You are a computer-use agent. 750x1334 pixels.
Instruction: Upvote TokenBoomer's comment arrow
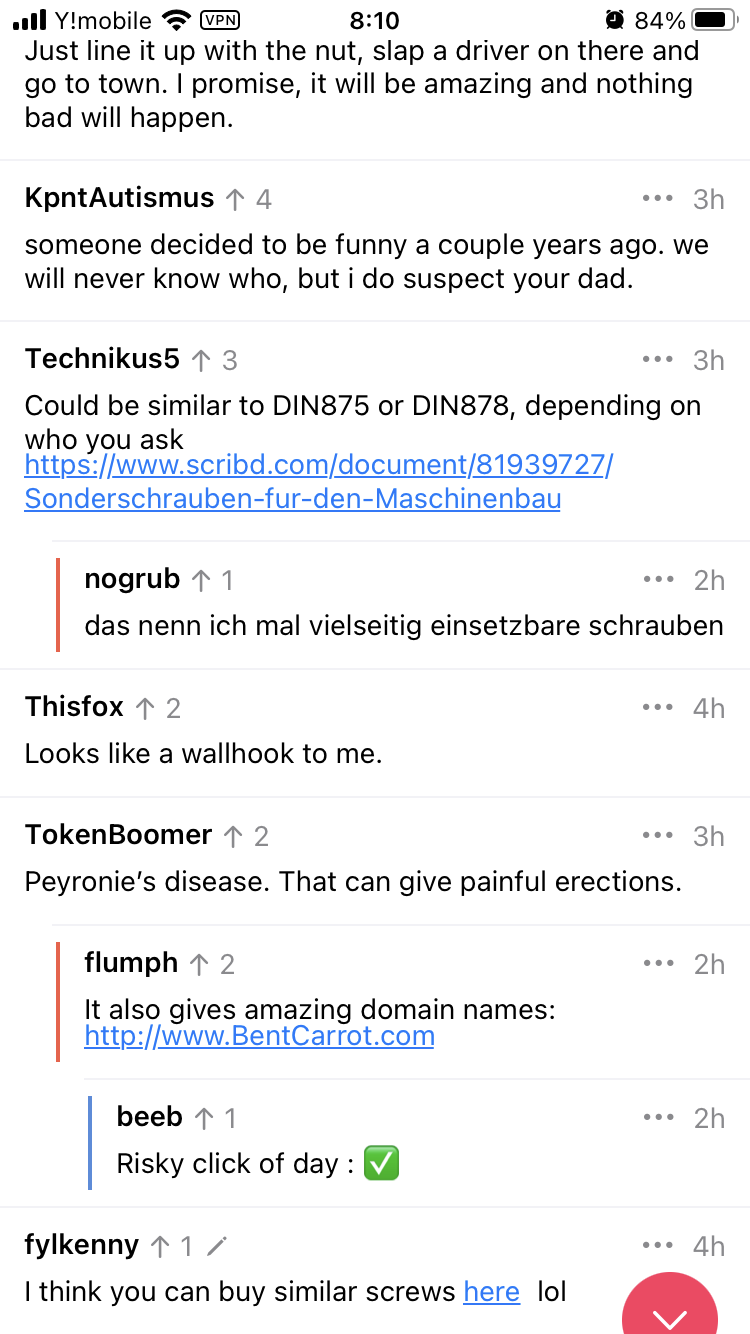pos(233,837)
